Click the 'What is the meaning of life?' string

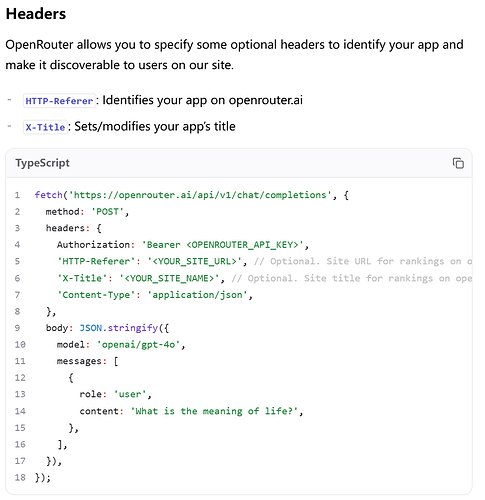coord(214,411)
